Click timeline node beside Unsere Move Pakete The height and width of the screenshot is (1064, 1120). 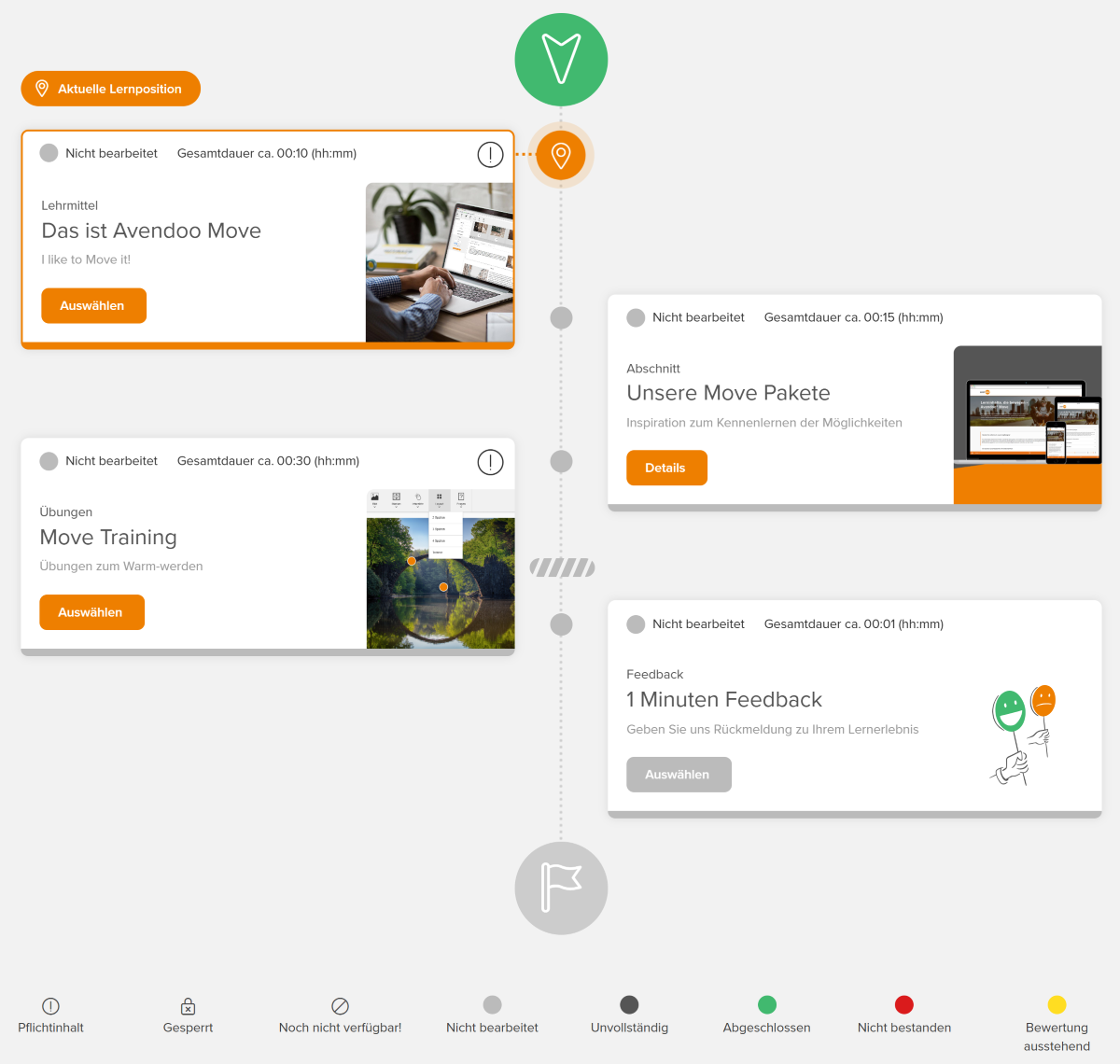point(561,318)
